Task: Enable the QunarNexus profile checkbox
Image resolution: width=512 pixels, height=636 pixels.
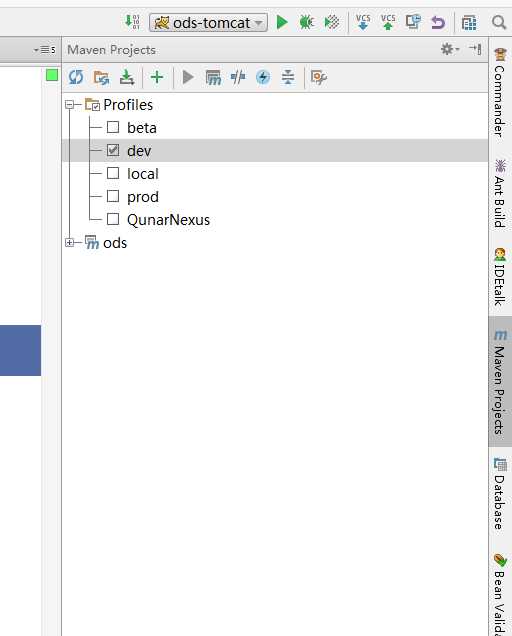Action: [113, 219]
